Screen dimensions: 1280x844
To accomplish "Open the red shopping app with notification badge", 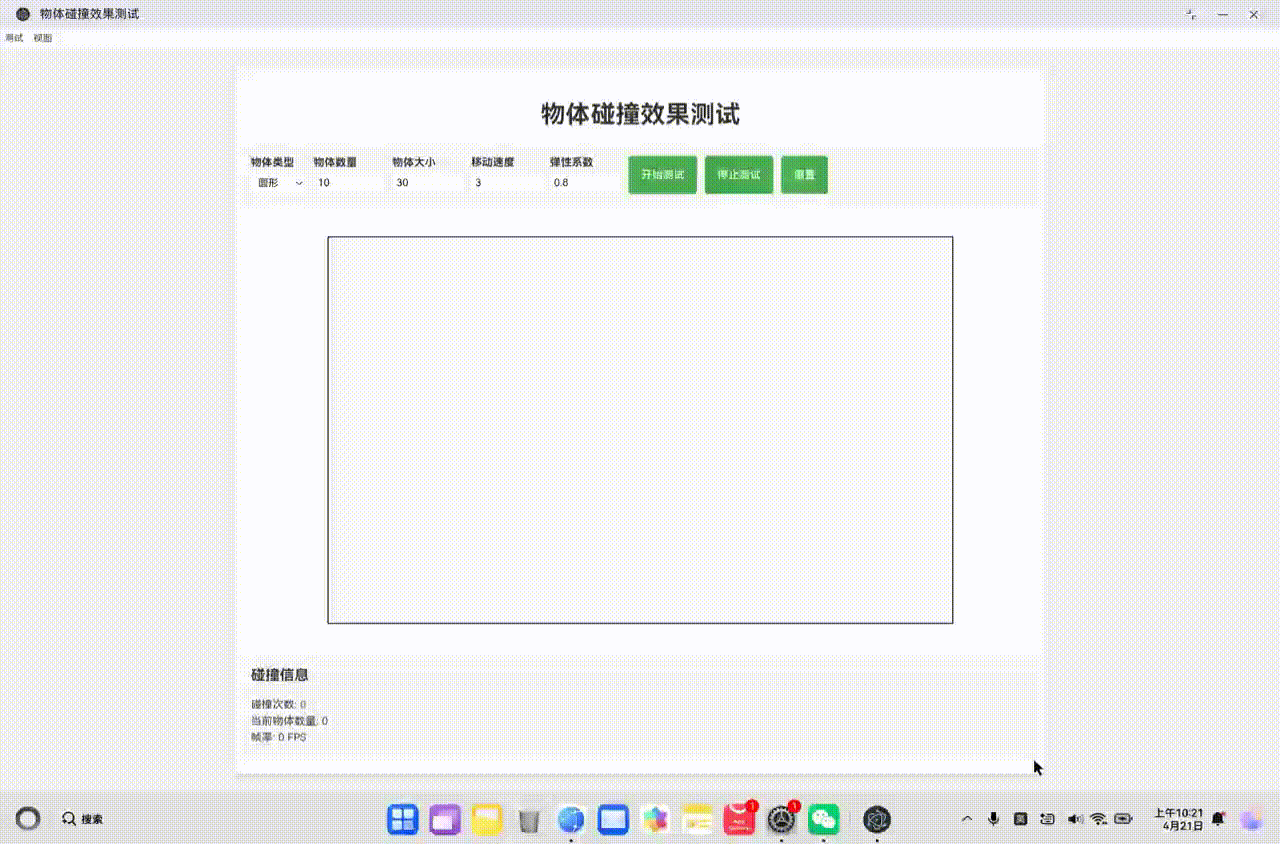I will click(738, 819).
